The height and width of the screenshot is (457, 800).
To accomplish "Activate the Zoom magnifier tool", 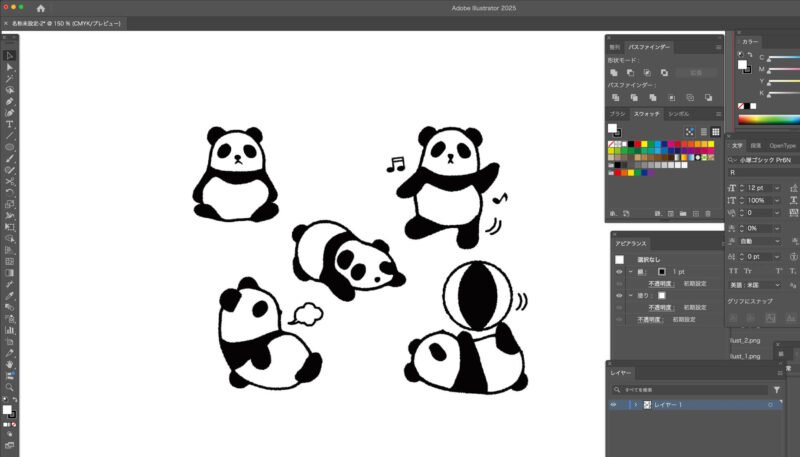I will tap(9, 387).
